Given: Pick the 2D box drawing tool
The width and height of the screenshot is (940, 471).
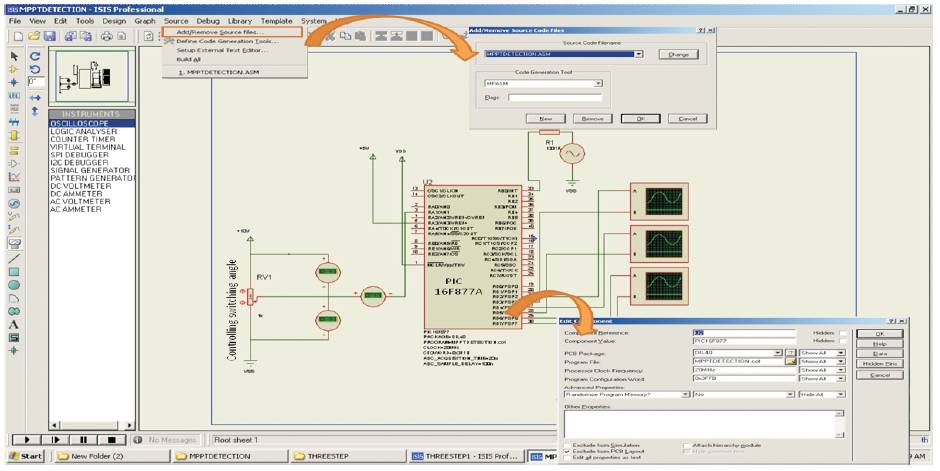Looking at the screenshot, I should [14, 271].
